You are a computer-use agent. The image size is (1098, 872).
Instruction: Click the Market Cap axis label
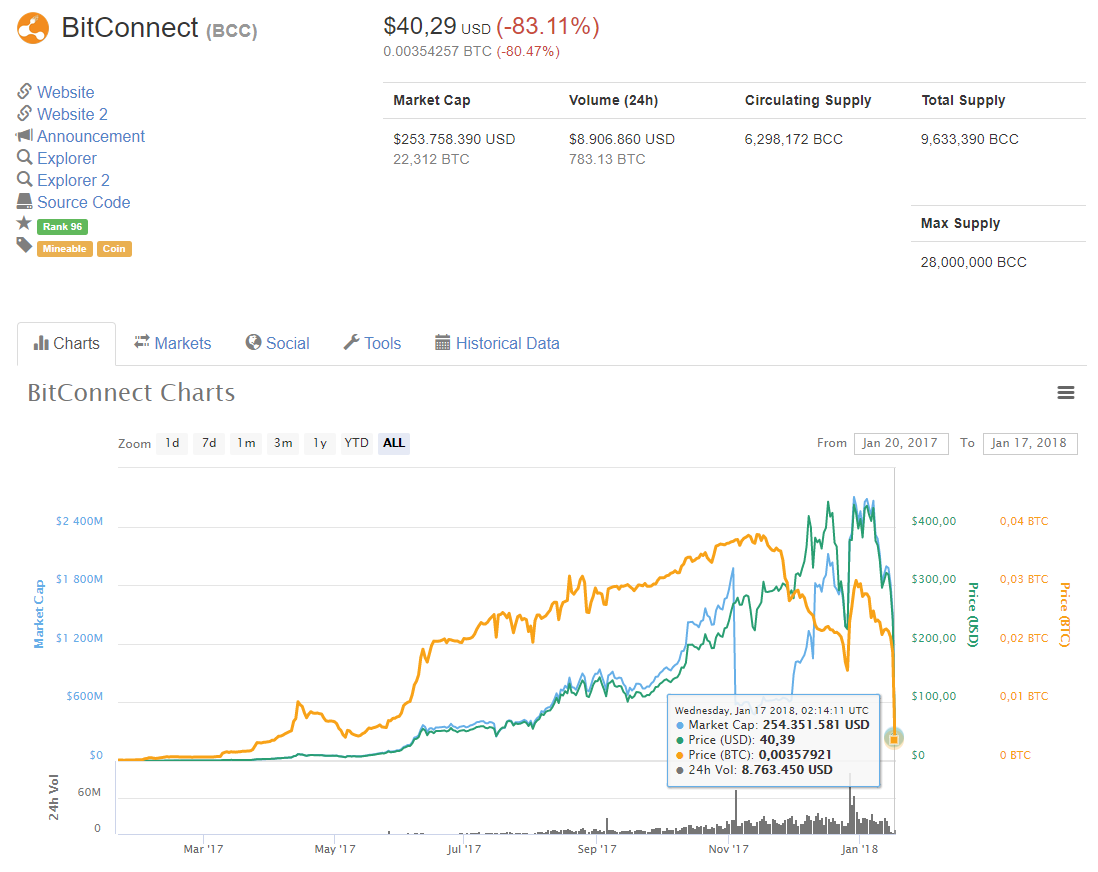click(39, 614)
